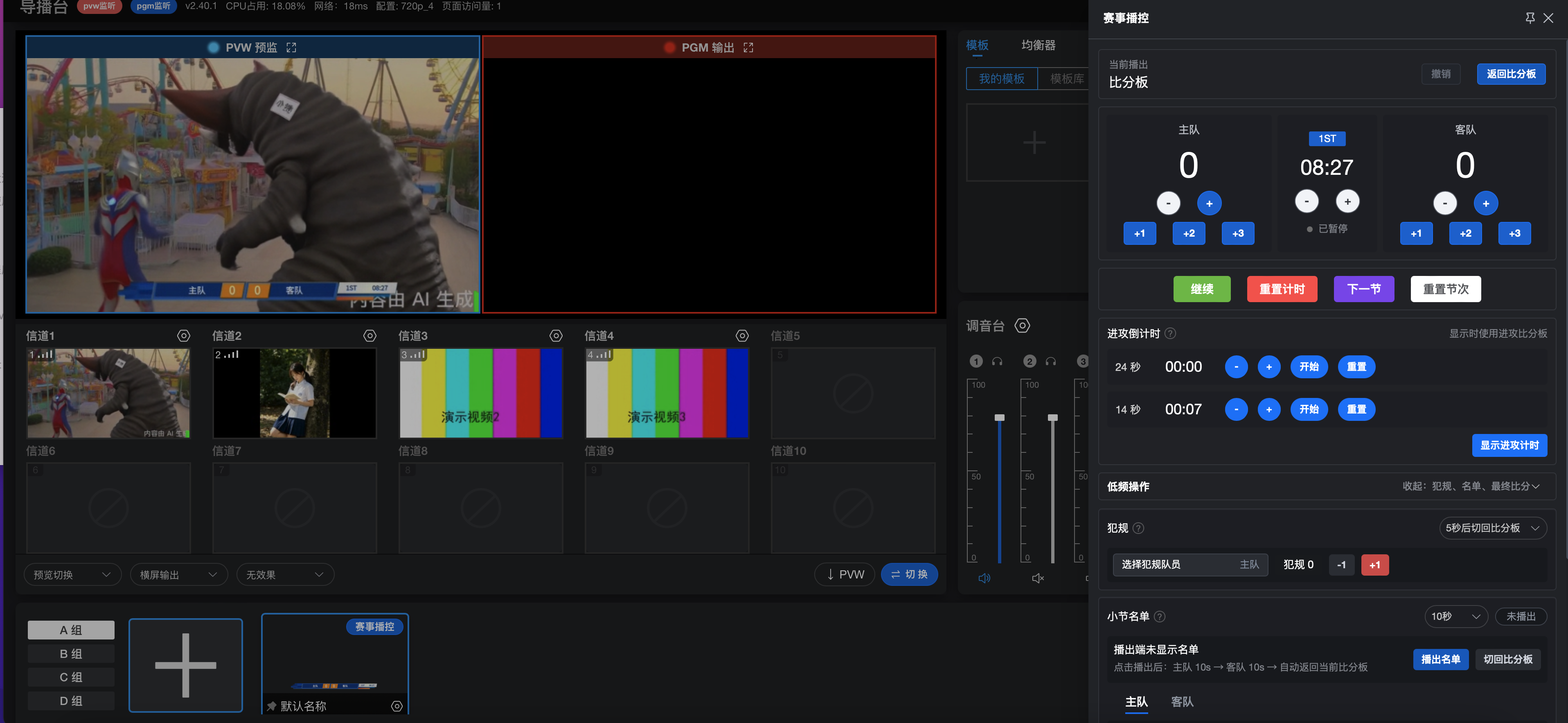The image size is (1568, 723).
Task: Toggle pgm监听 monitoring
Action: click(153, 6)
